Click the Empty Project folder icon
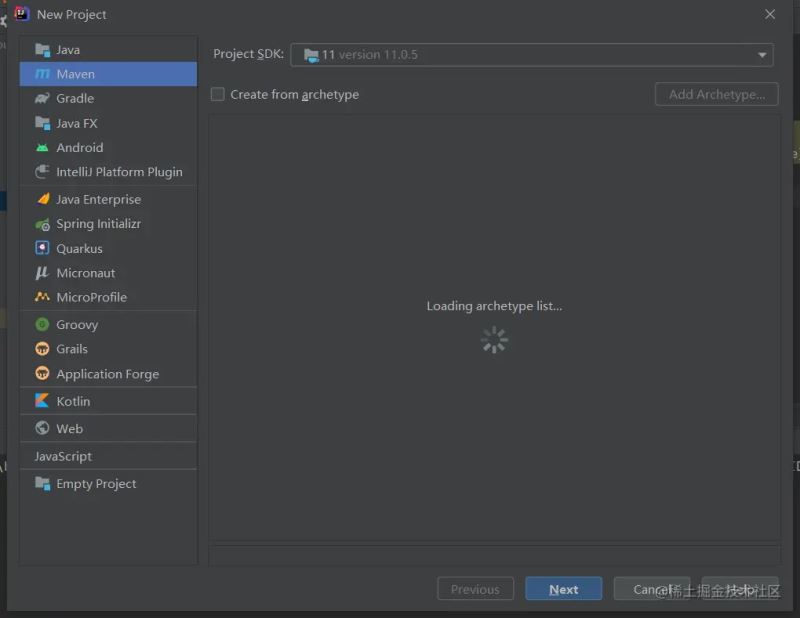 pos(42,483)
